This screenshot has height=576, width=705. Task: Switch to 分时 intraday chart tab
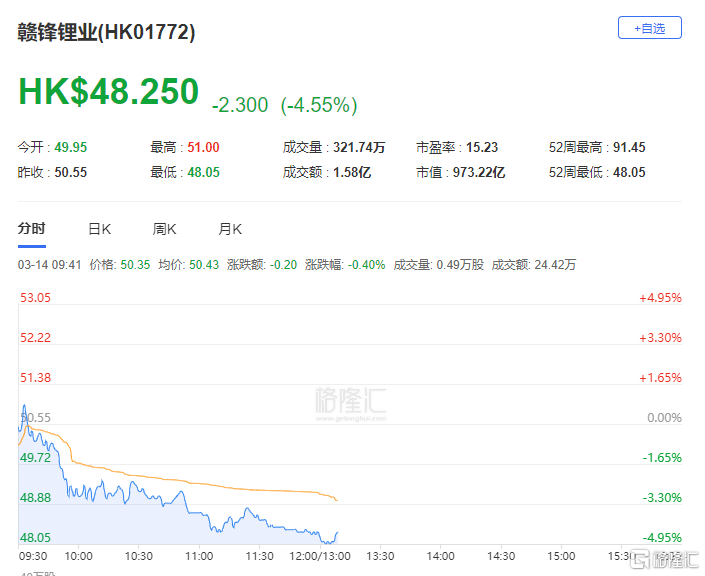coord(31,228)
